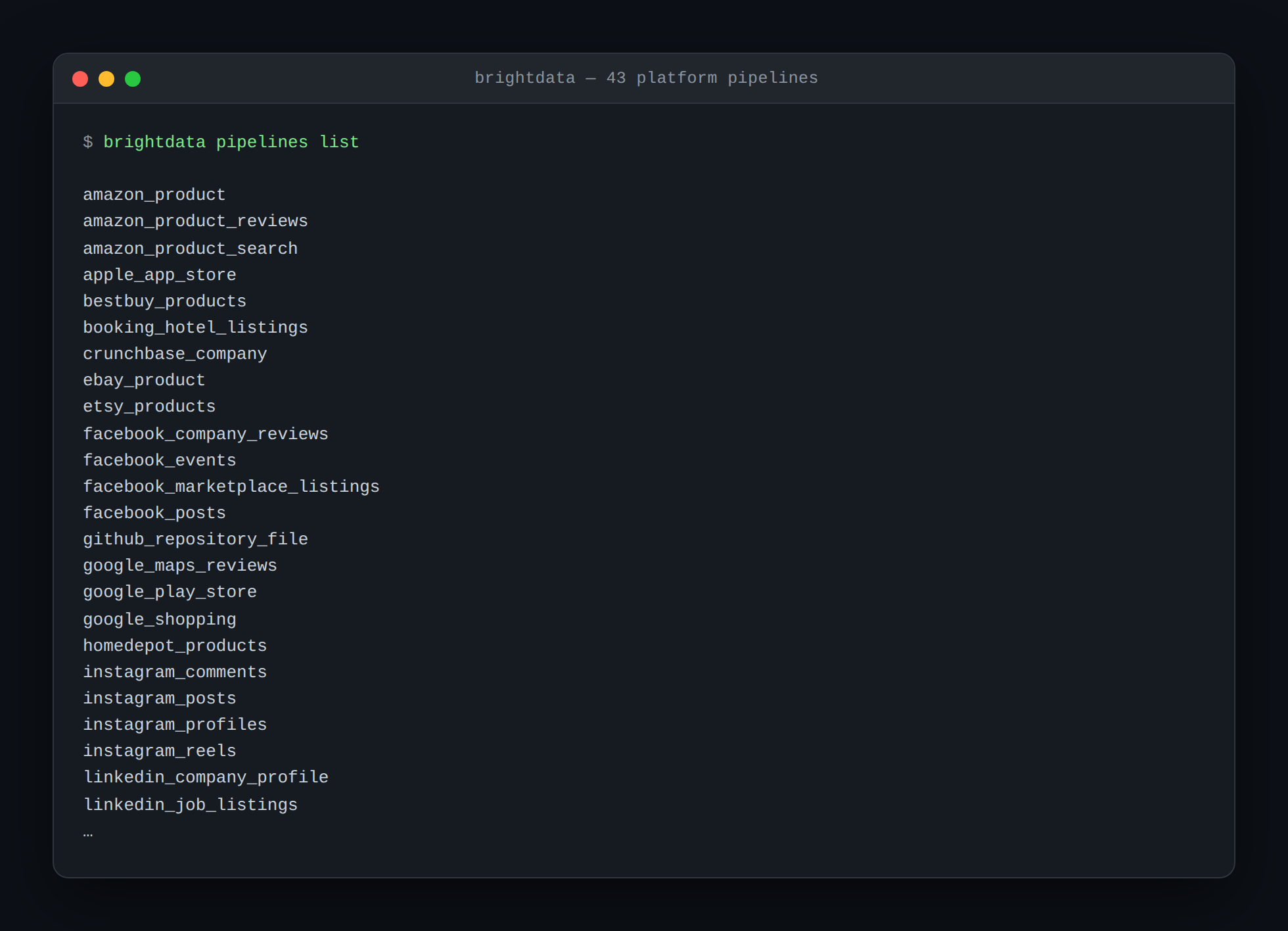The width and height of the screenshot is (1288, 931).
Task: Click the 'google_maps_reviews' entry
Action: pyautogui.click(x=180, y=566)
